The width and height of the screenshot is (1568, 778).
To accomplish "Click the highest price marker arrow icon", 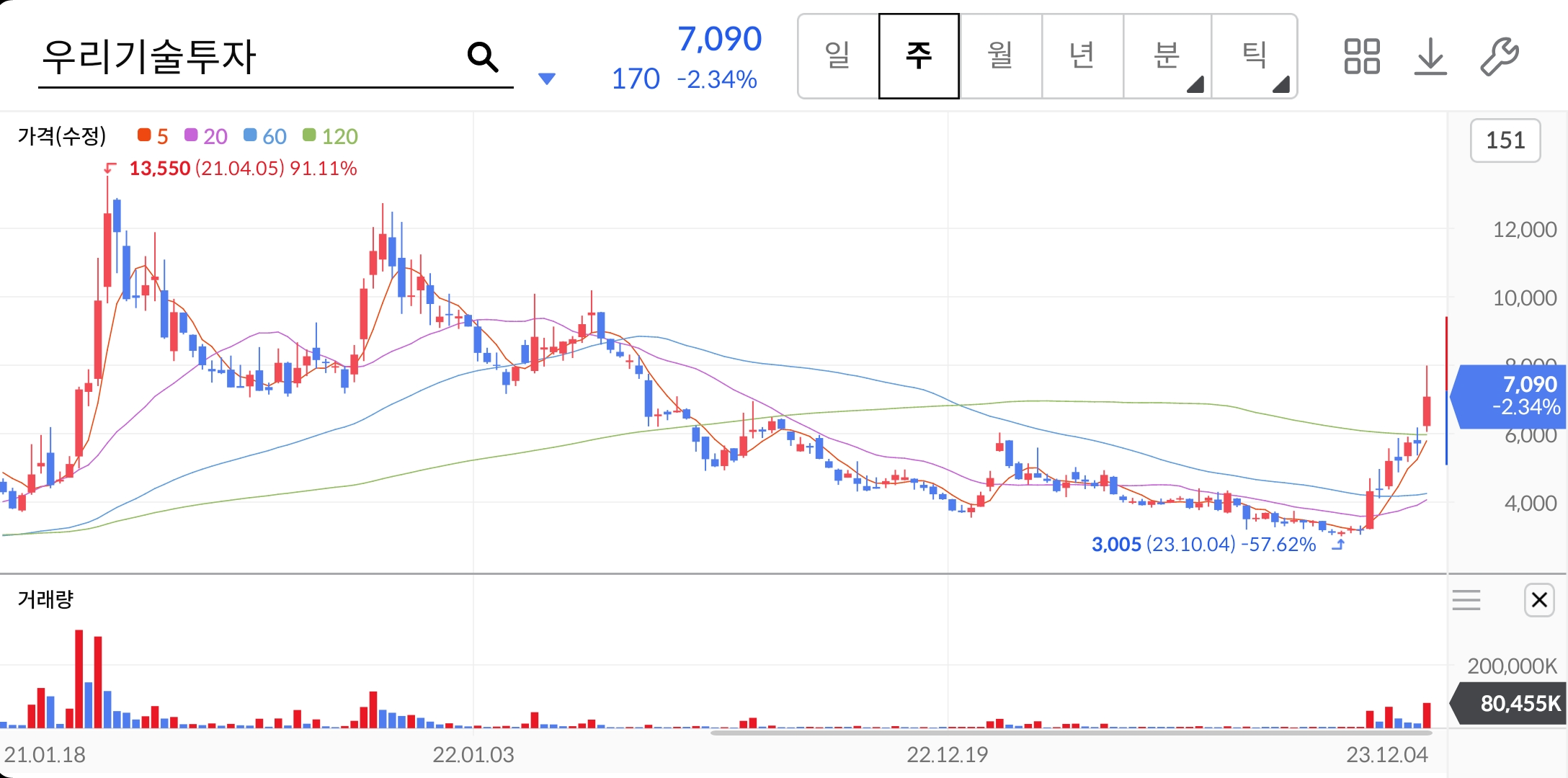I will point(110,169).
